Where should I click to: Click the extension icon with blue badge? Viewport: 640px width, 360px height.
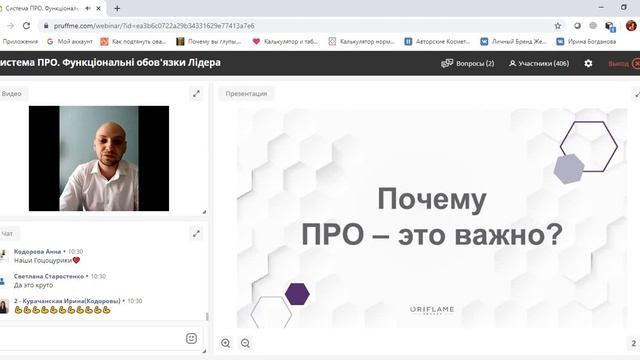coord(610,26)
